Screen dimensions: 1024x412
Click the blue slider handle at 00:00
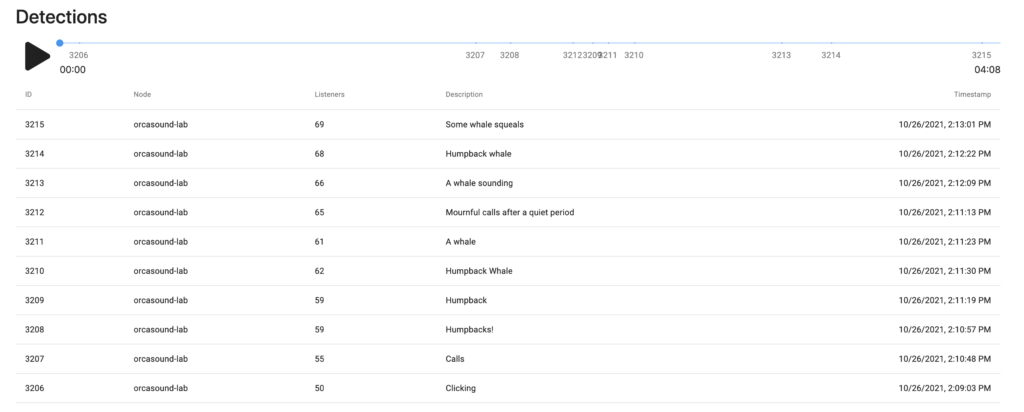tap(59, 43)
